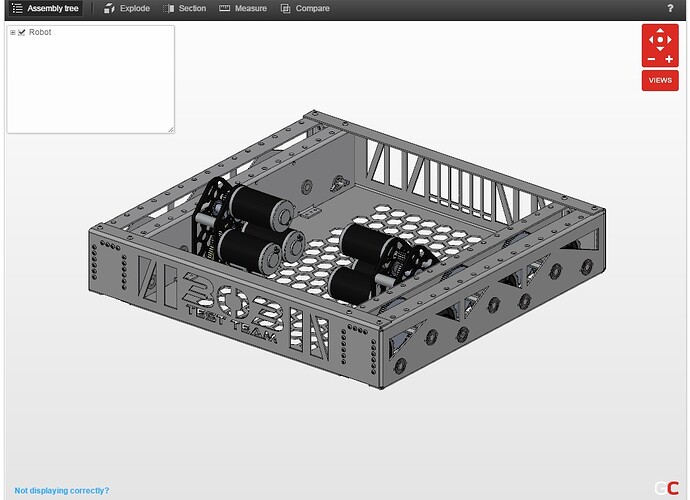Click the 'Not displaying correctly?' link

click(62, 490)
